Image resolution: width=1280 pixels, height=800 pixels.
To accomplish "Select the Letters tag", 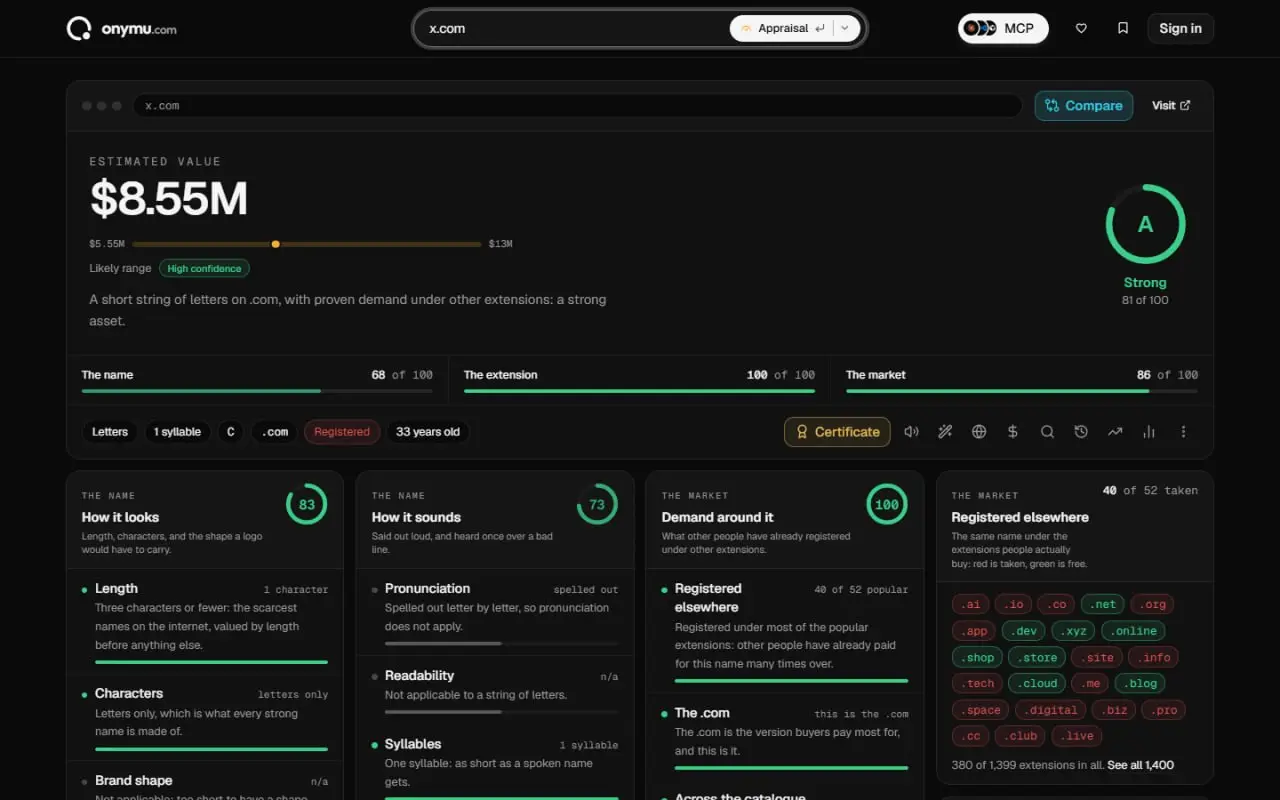I will click(110, 432).
